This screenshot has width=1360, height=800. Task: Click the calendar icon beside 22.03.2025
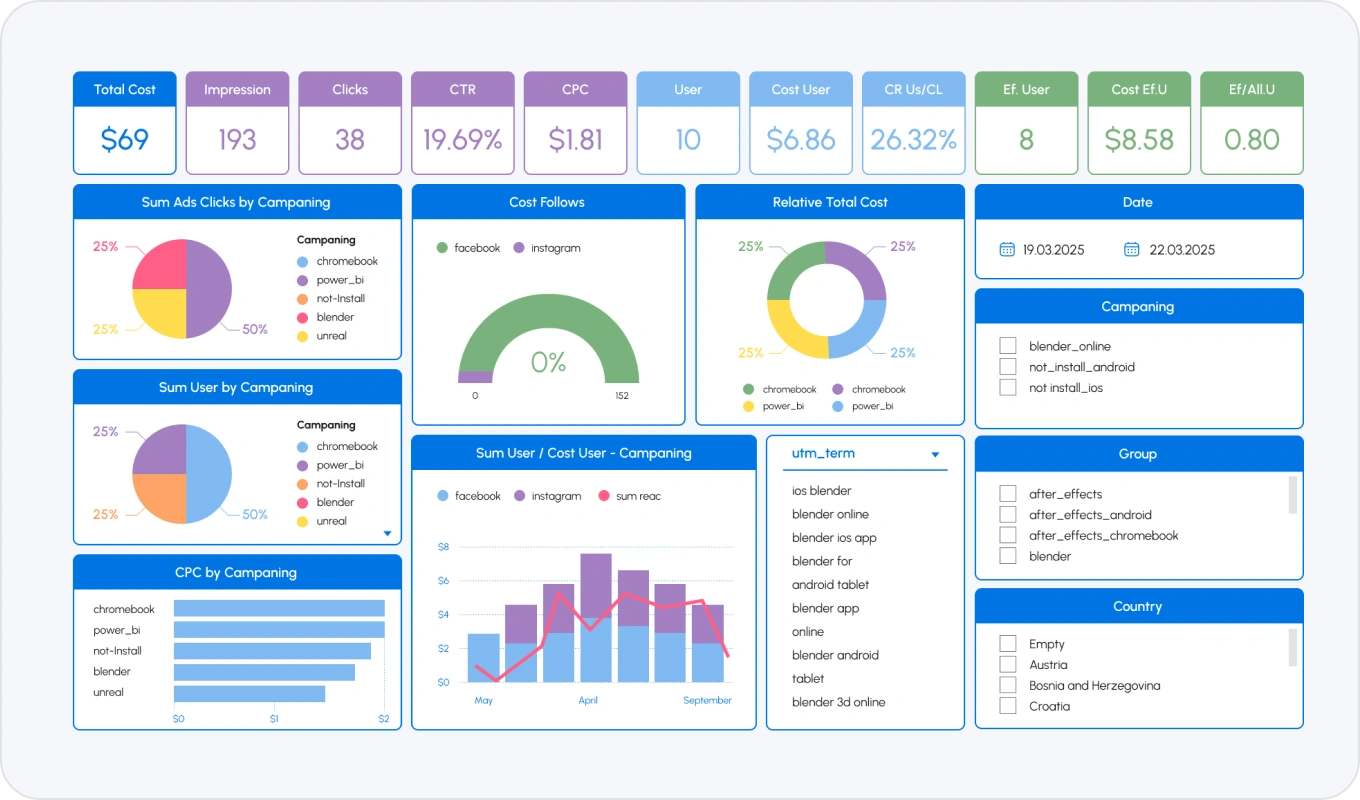[1132, 249]
